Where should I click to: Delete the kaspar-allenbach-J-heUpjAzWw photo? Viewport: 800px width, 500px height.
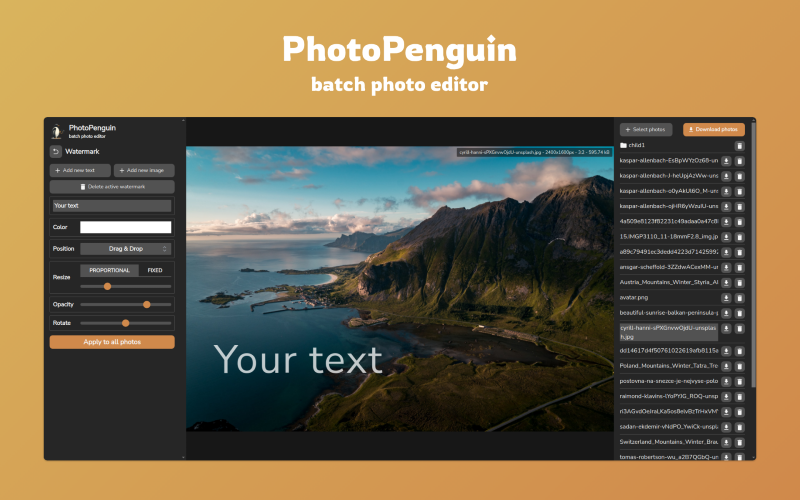tap(739, 177)
